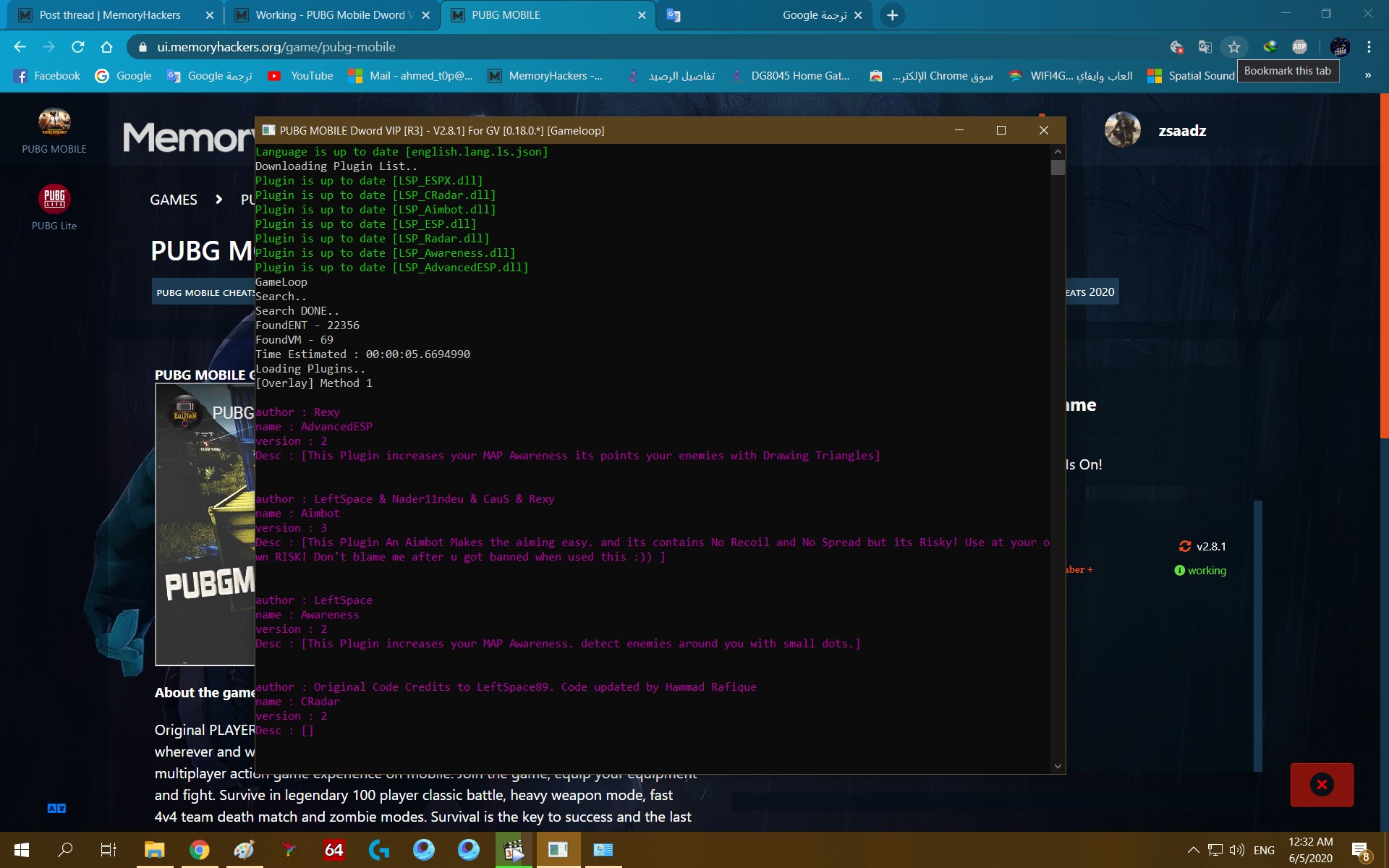Open Windows taskbar search
Image resolution: width=1389 pixels, height=868 pixels.
(x=65, y=850)
